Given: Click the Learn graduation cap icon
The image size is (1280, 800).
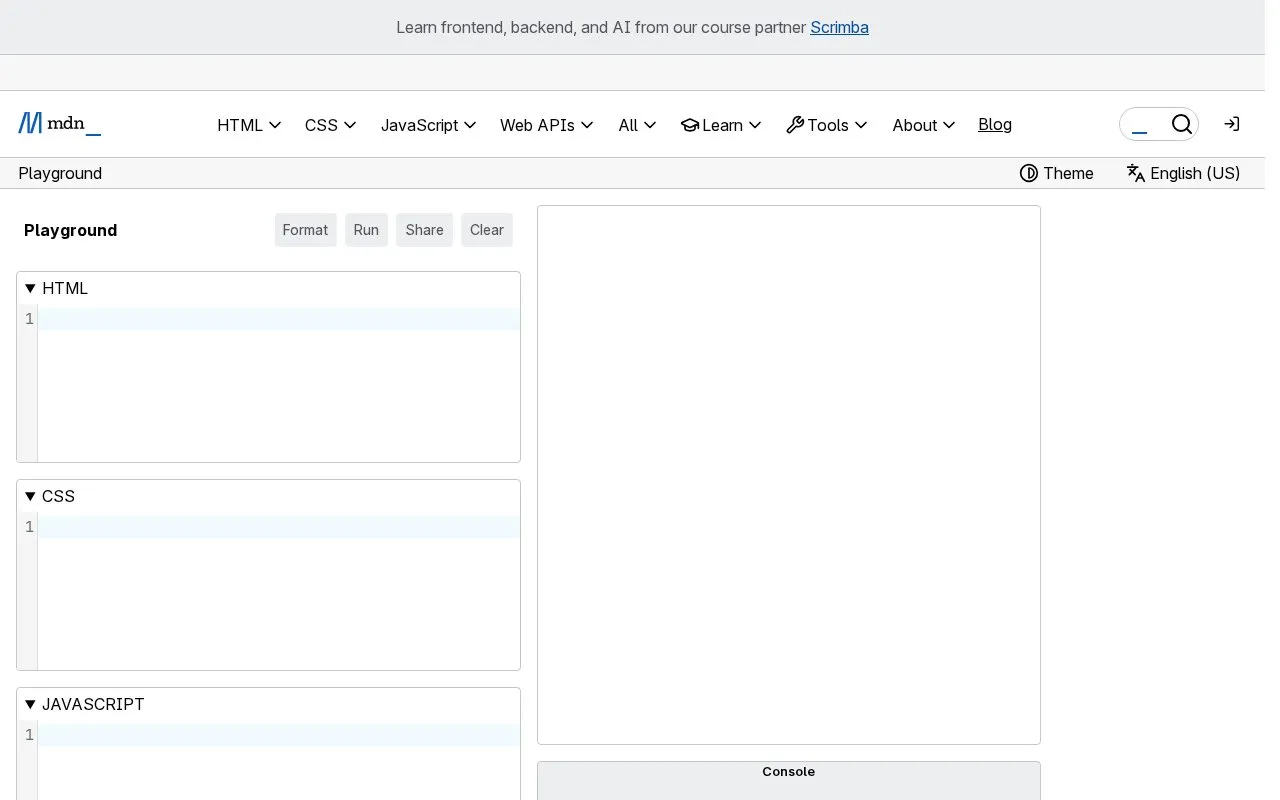Looking at the screenshot, I should (x=689, y=125).
